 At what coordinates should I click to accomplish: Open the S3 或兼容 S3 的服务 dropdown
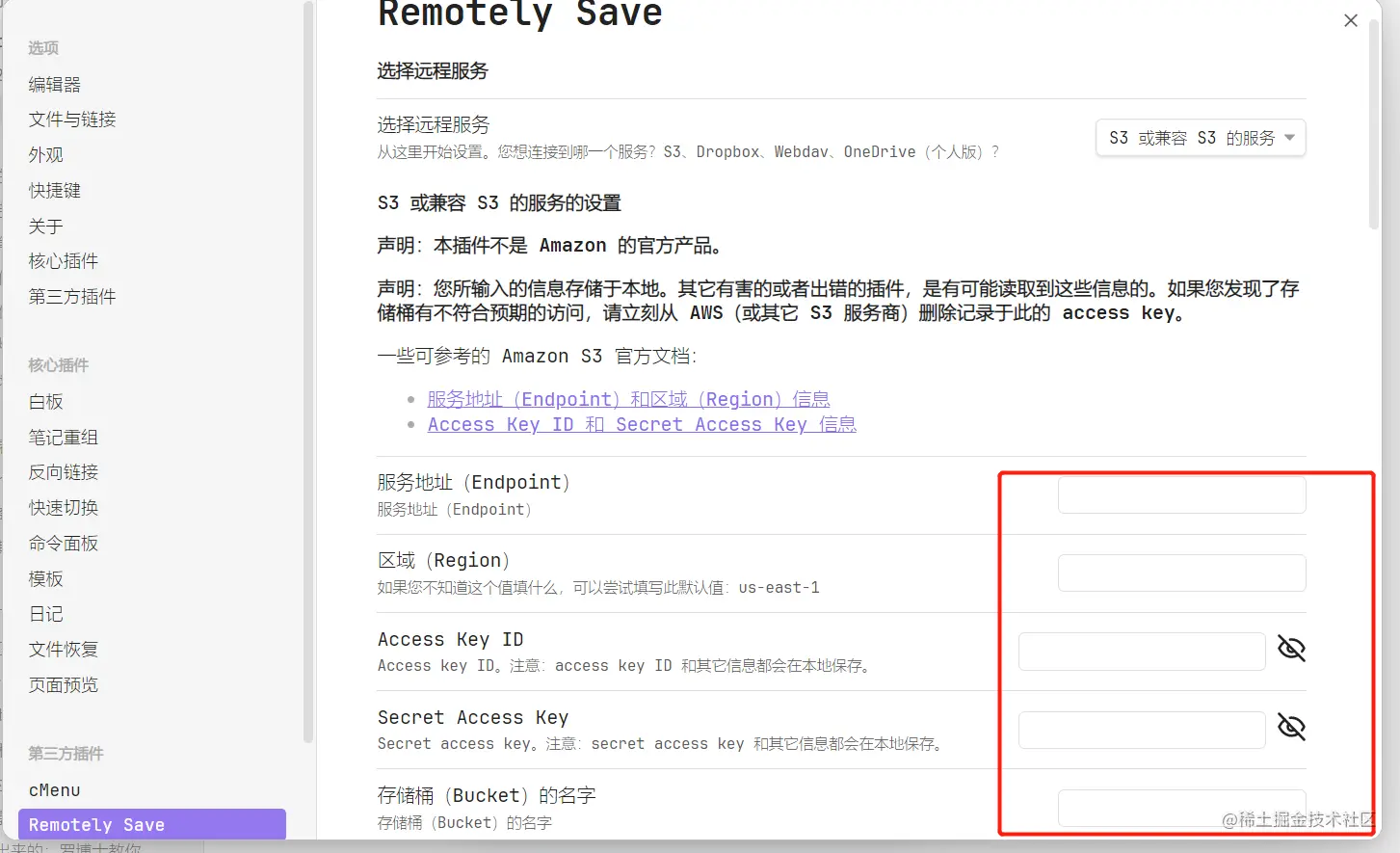[1201, 138]
